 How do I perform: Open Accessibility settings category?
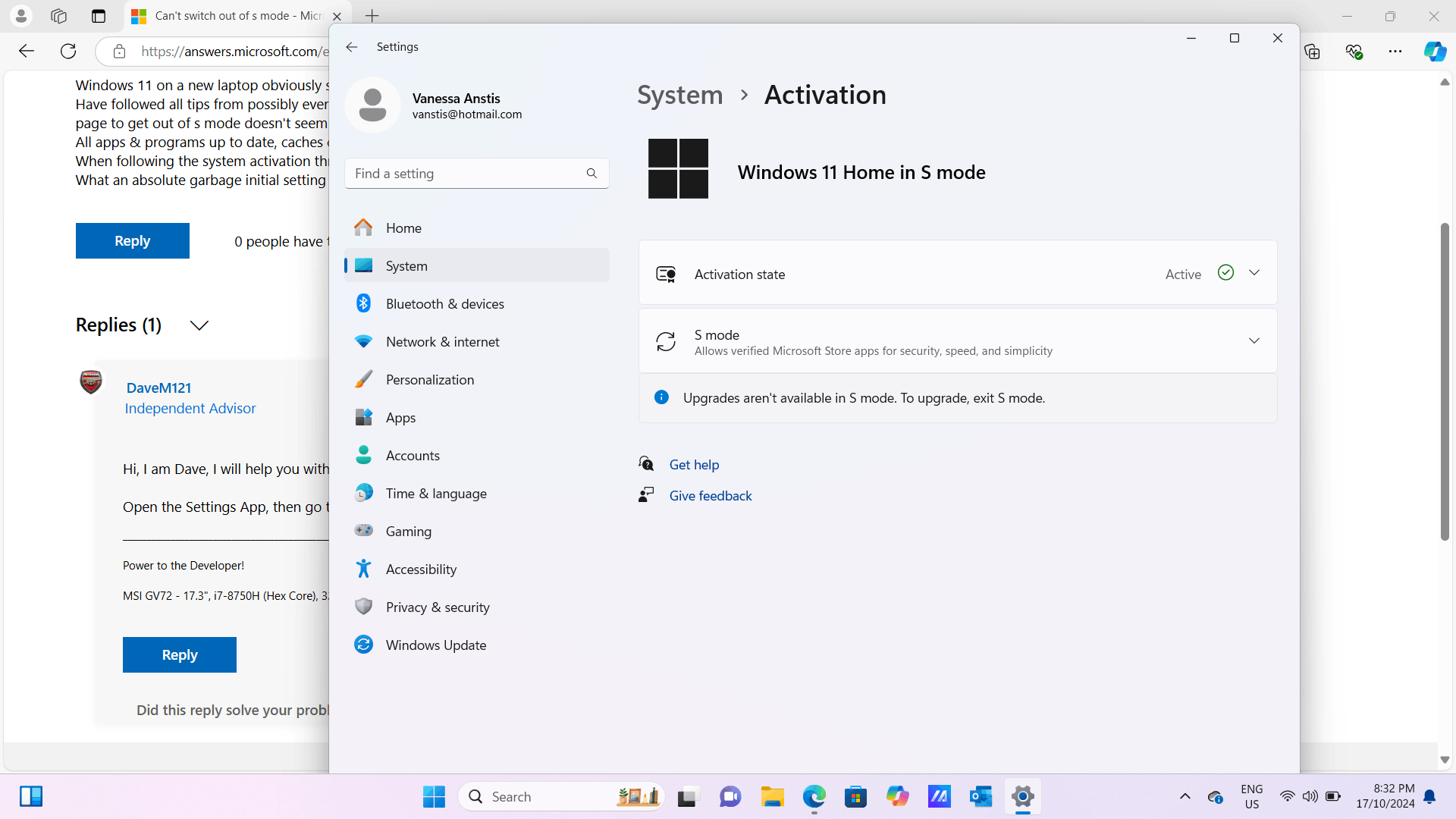click(x=477, y=569)
